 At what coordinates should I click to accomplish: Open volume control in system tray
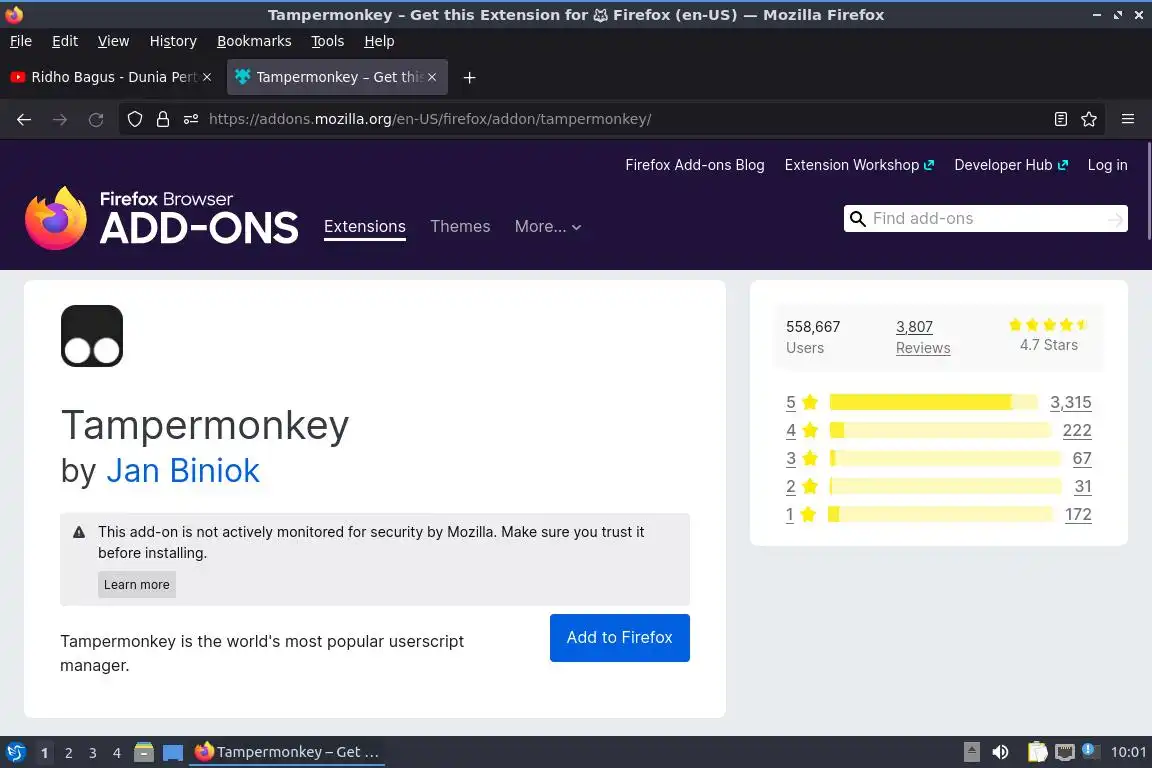pos(1000,752)
